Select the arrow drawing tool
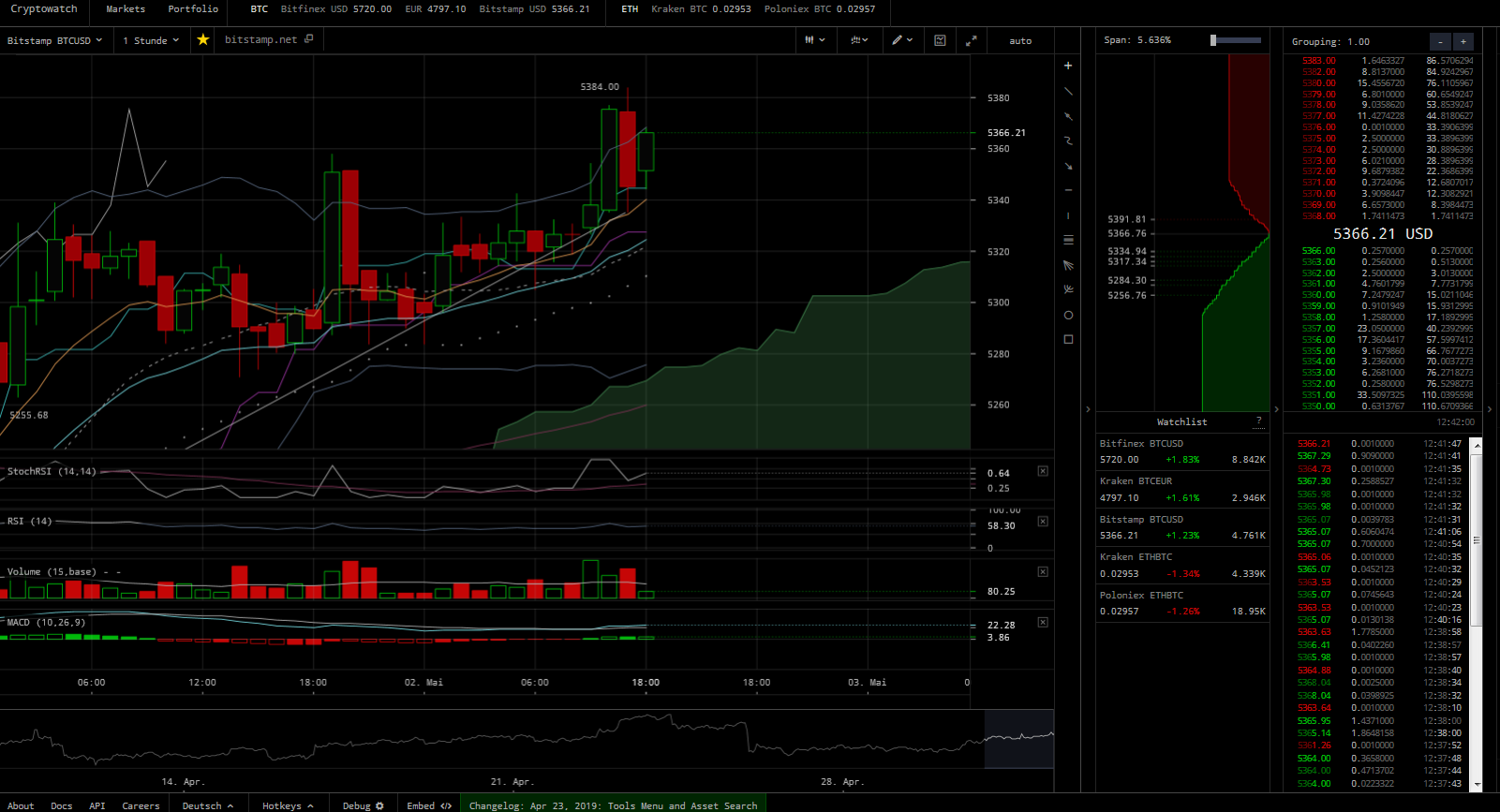This screenshot has width=1500, height=812. coord(1068,166)
